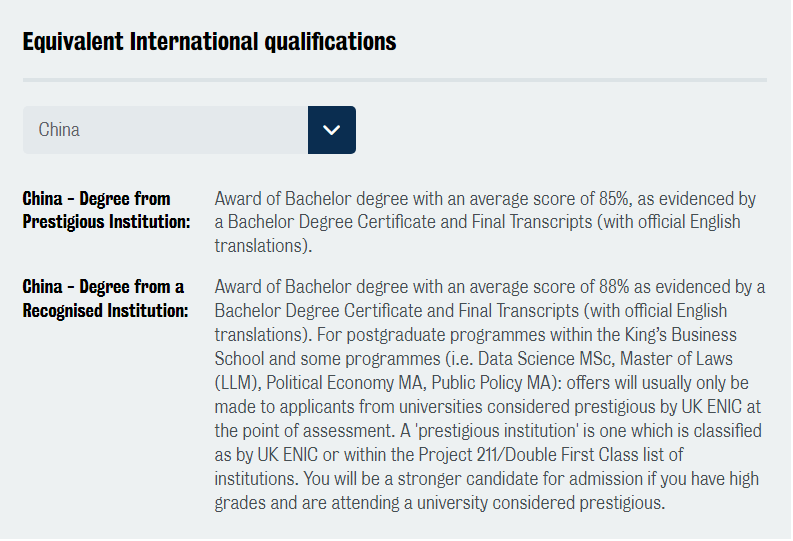This screenshot has width=793, height=541.
Task: Open the country dropdown chevron button
Action: click(x=332, y=130)
